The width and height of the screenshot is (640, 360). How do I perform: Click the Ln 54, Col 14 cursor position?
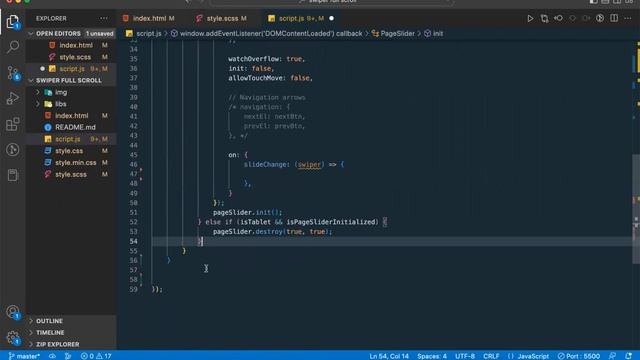click(x=389, y=356)
